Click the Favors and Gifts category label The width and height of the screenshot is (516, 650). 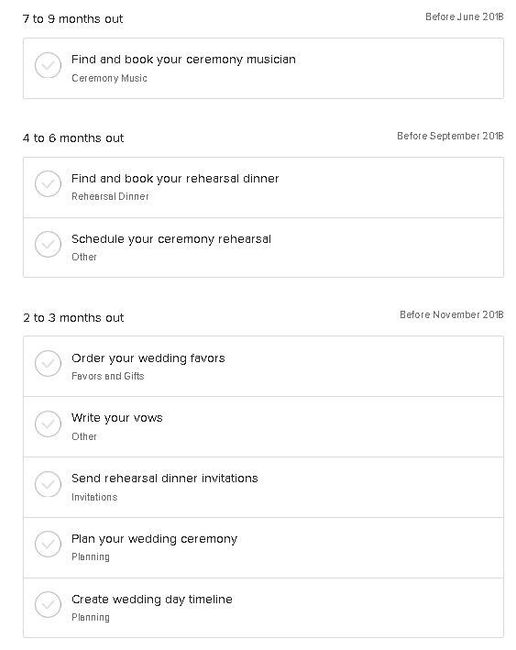tap(108, 376)
